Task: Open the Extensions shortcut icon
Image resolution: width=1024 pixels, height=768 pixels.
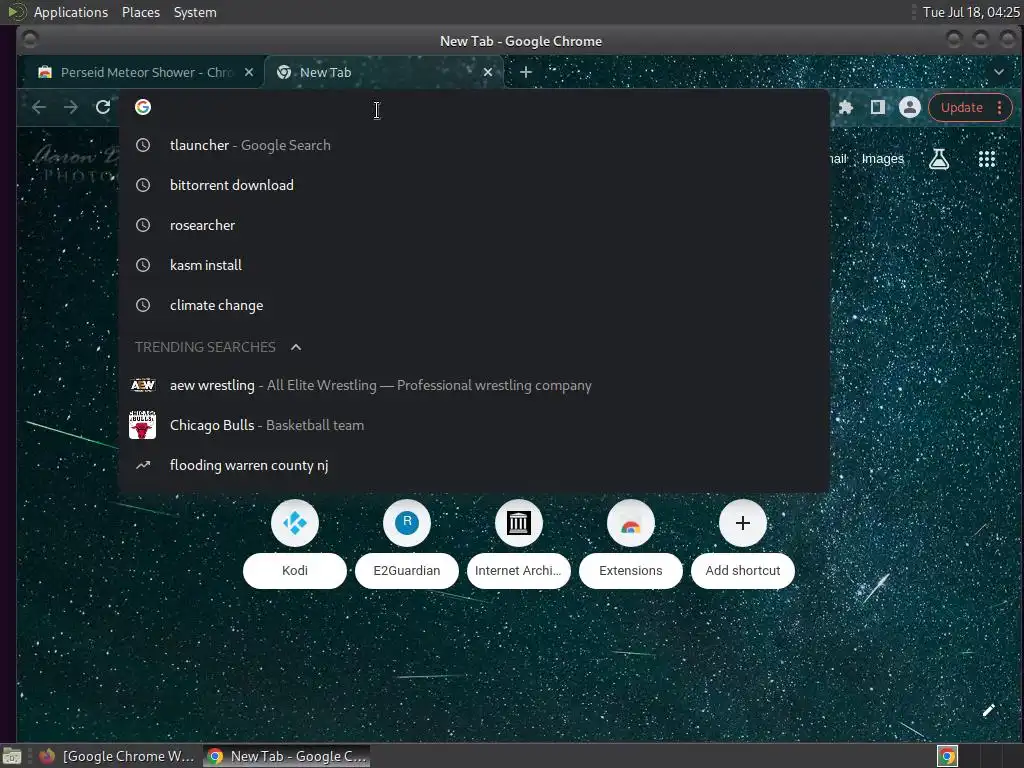Action: pyautogui.click(x=631, y=523)
